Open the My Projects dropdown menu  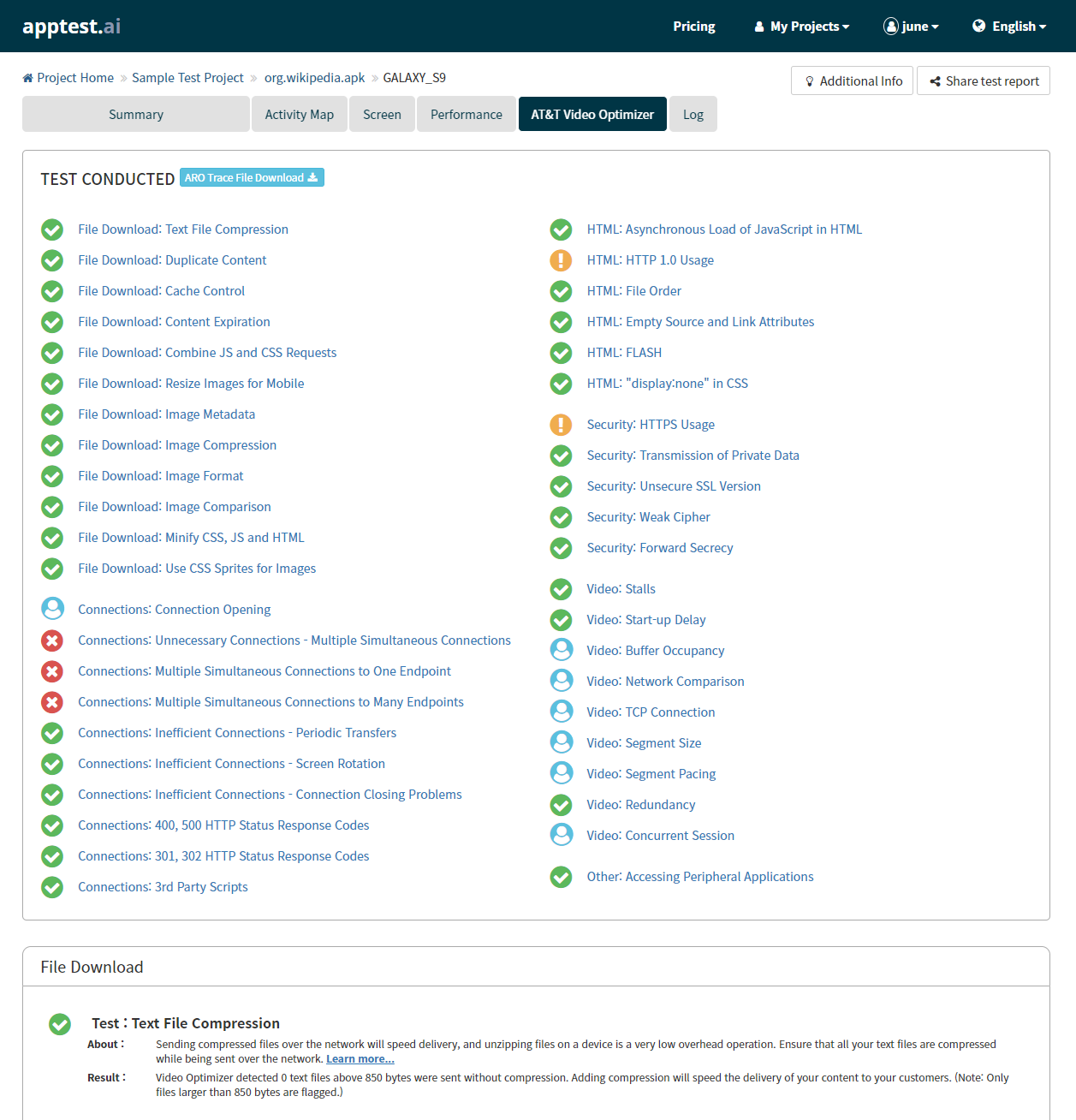tap(802, 27)
